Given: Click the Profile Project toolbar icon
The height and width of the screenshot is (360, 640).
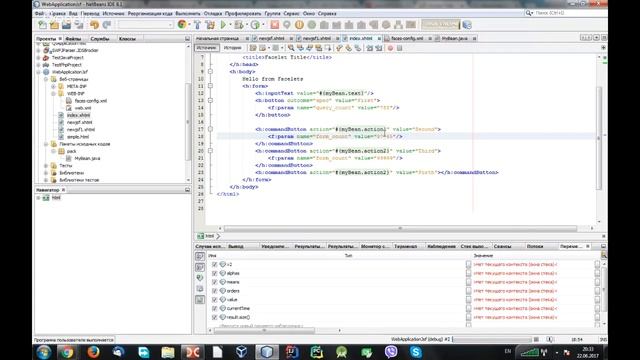Looking at the screenshot, I should pyautogui.click(x=255, y=25).
